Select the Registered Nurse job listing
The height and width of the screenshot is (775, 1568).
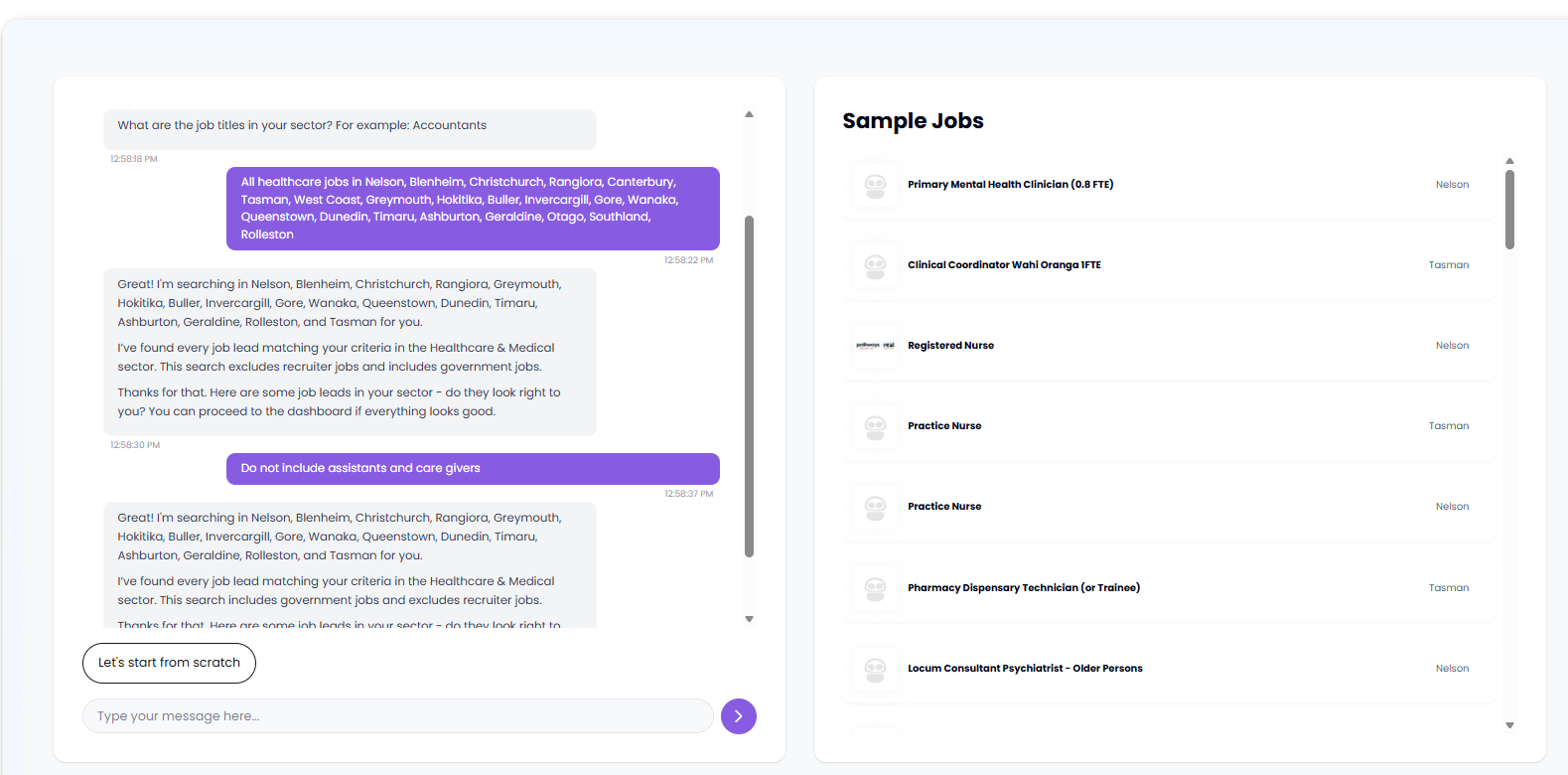click(950, 346)
